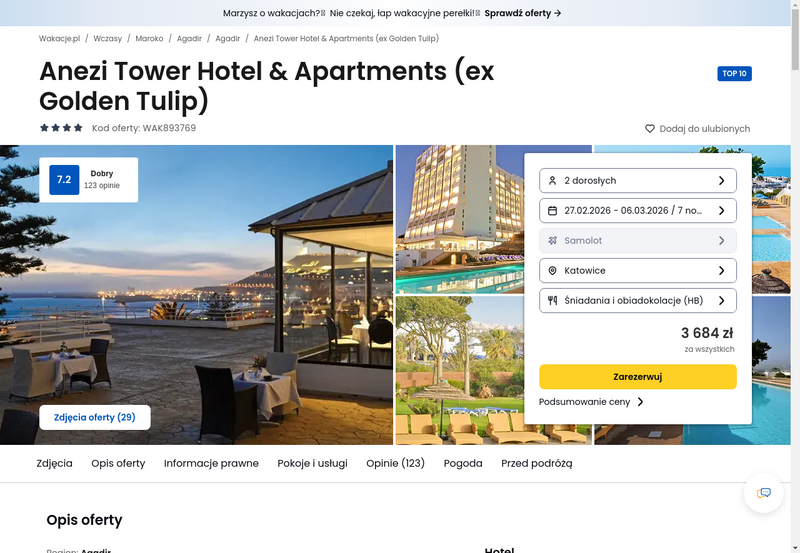
Task: Open the chat support bubble icon
Action: point(763,493)
